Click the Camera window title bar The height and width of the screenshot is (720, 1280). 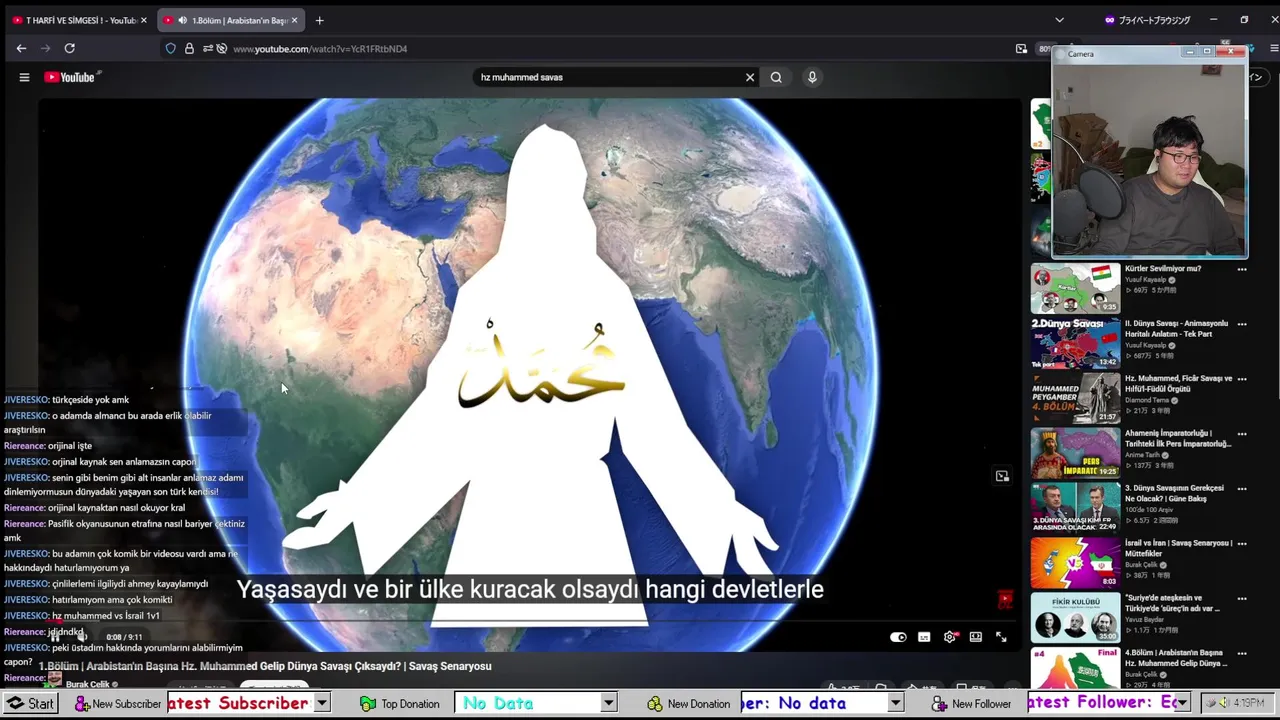tap(1122, 54)
